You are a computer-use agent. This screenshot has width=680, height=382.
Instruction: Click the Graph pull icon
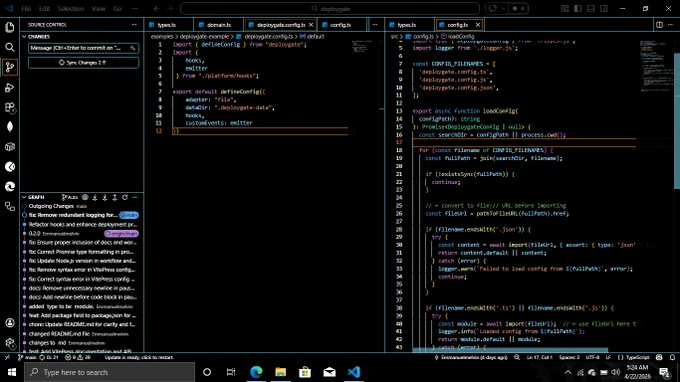pyautogui.click(x=105, y=197)
